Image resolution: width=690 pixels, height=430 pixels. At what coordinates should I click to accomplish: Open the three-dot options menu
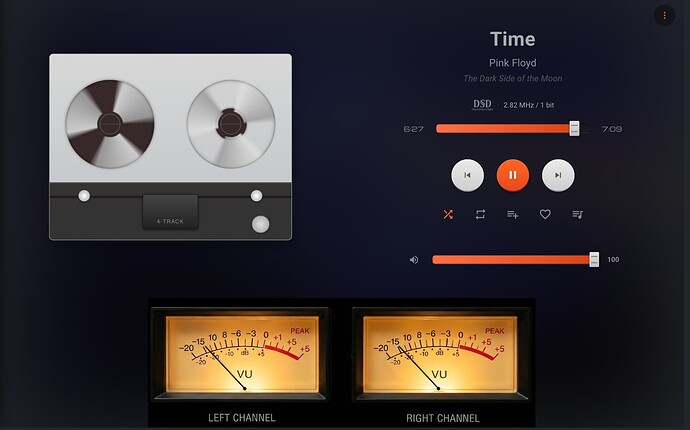click(x=664, y=16)
